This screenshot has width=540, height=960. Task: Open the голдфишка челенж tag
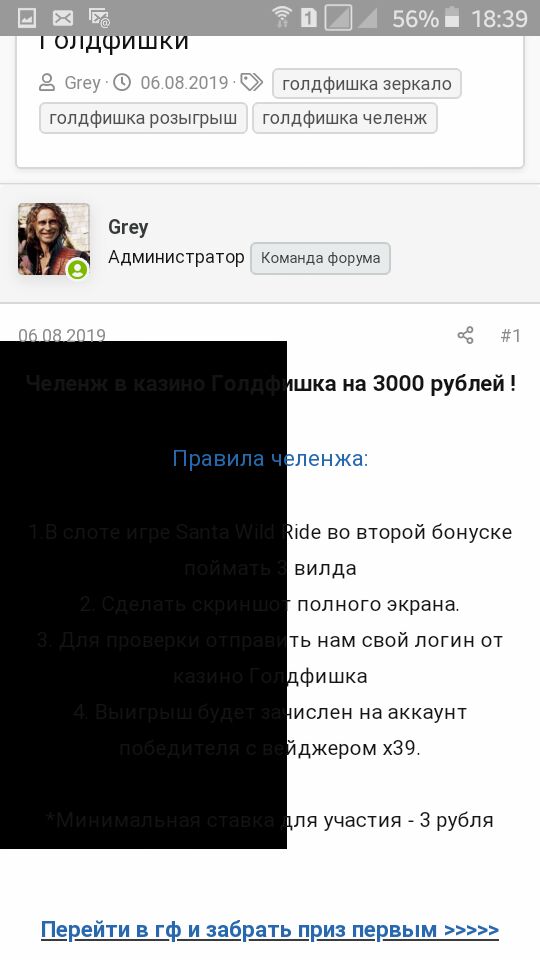(x=345, y=118)
